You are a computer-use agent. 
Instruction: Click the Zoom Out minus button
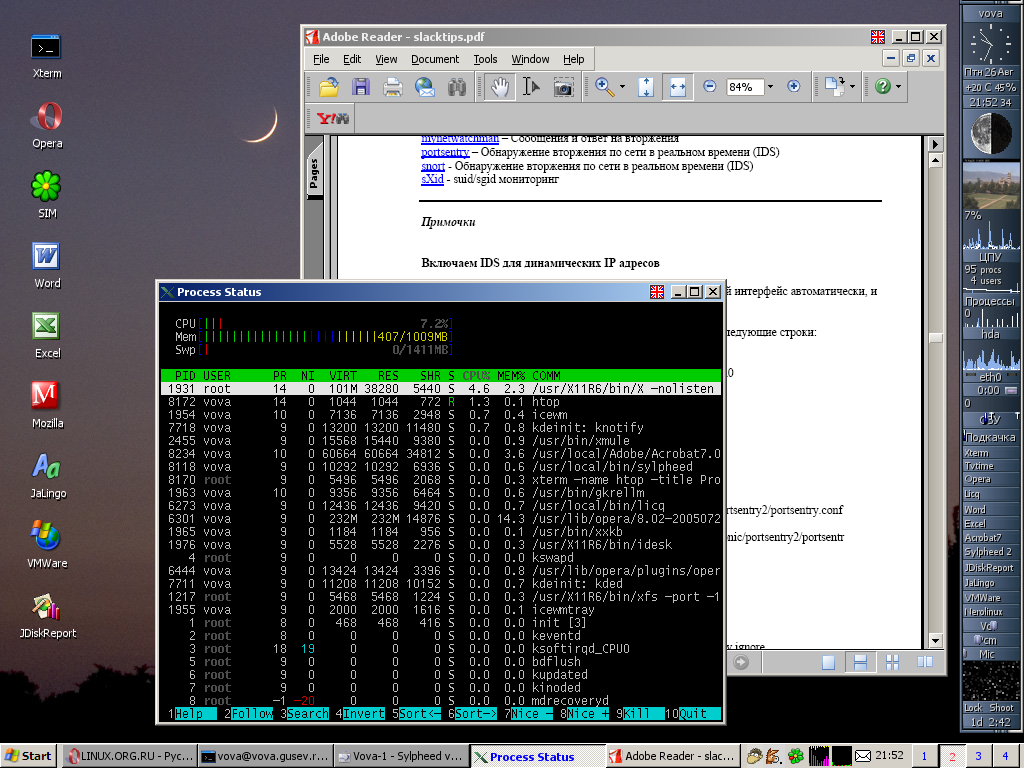pyautogui.click(x=709, y=86)
